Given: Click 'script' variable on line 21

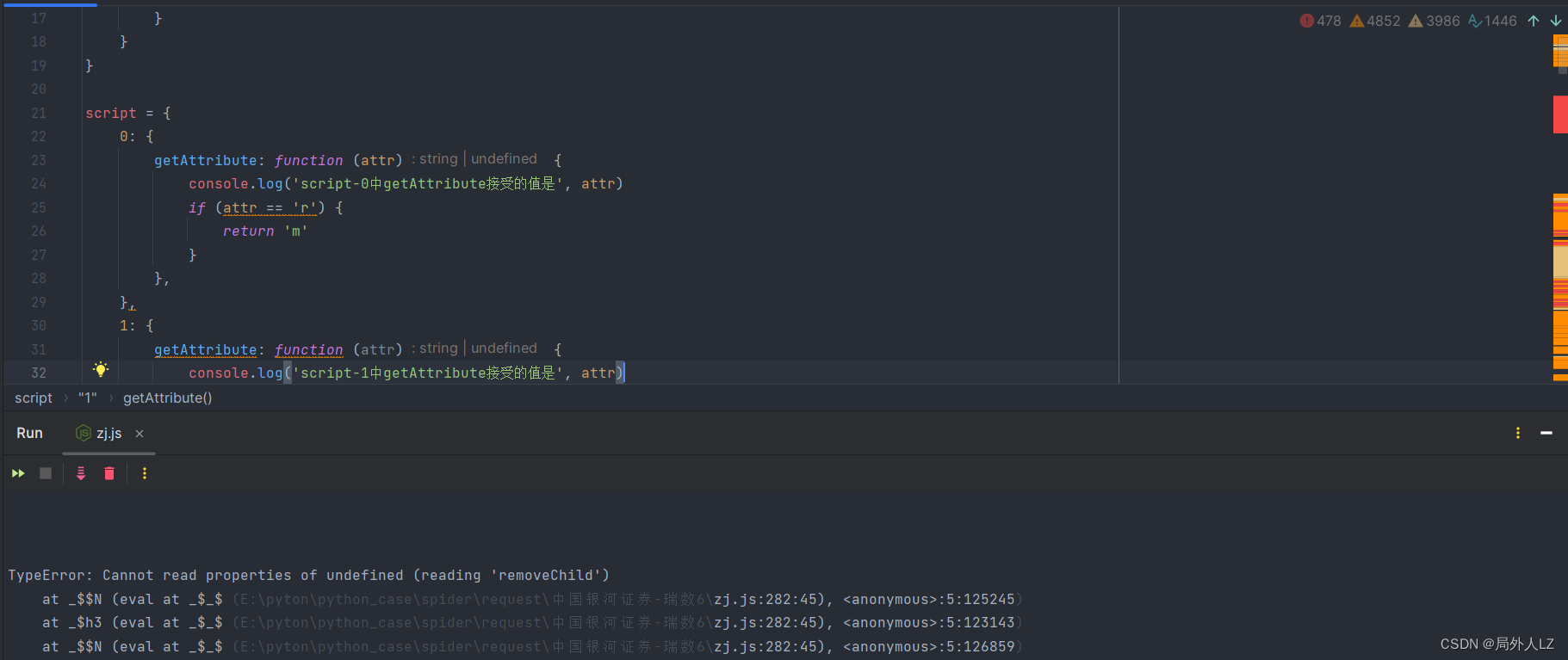Looking at the screenshot, I should 110,113.
